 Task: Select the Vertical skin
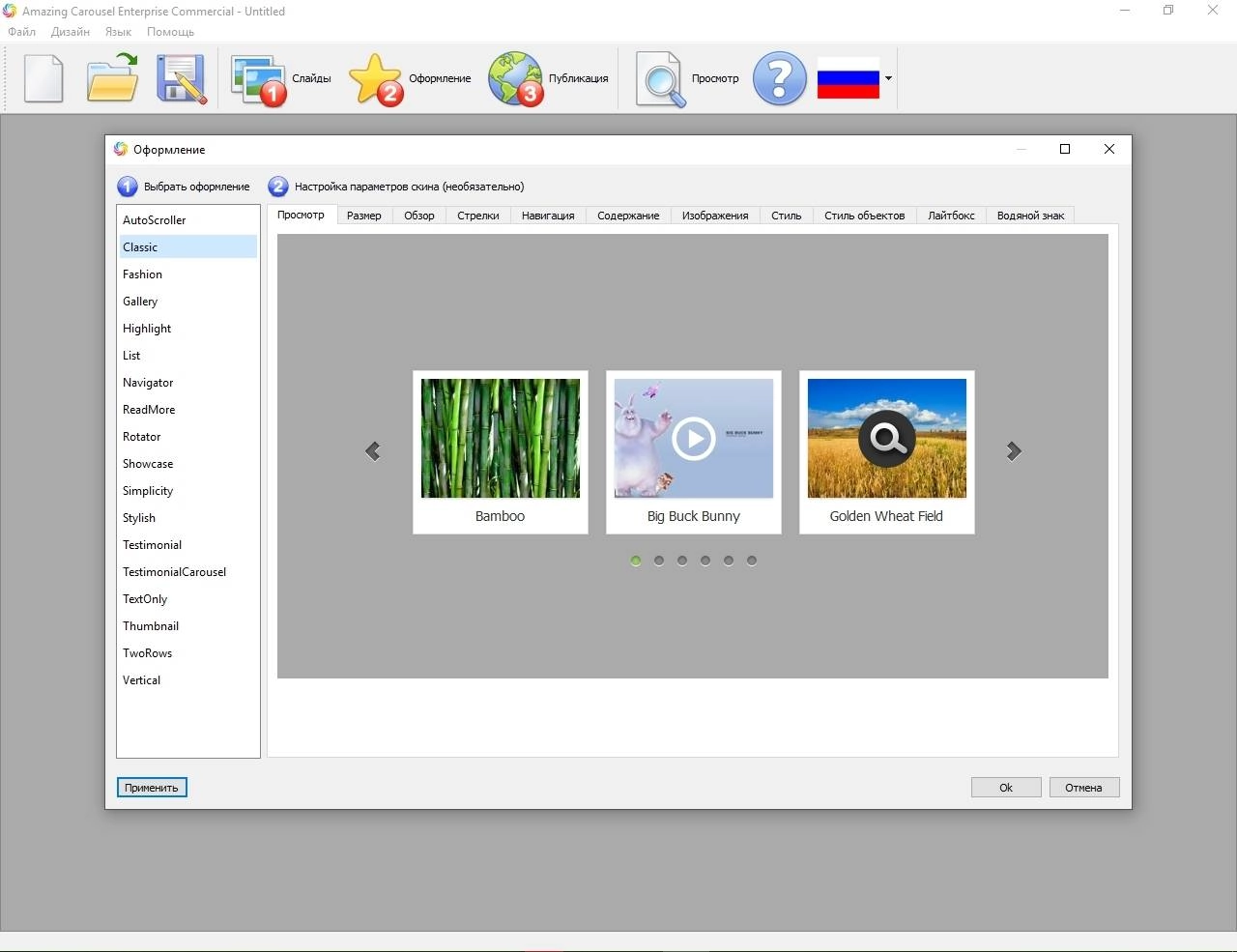coord(188,680)
